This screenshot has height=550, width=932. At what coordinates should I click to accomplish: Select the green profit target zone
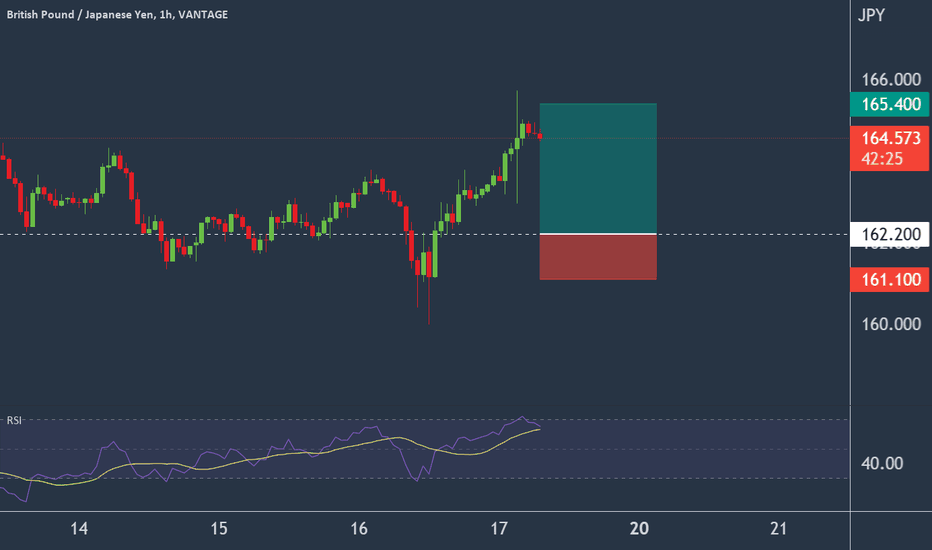(x=598, y=168)
